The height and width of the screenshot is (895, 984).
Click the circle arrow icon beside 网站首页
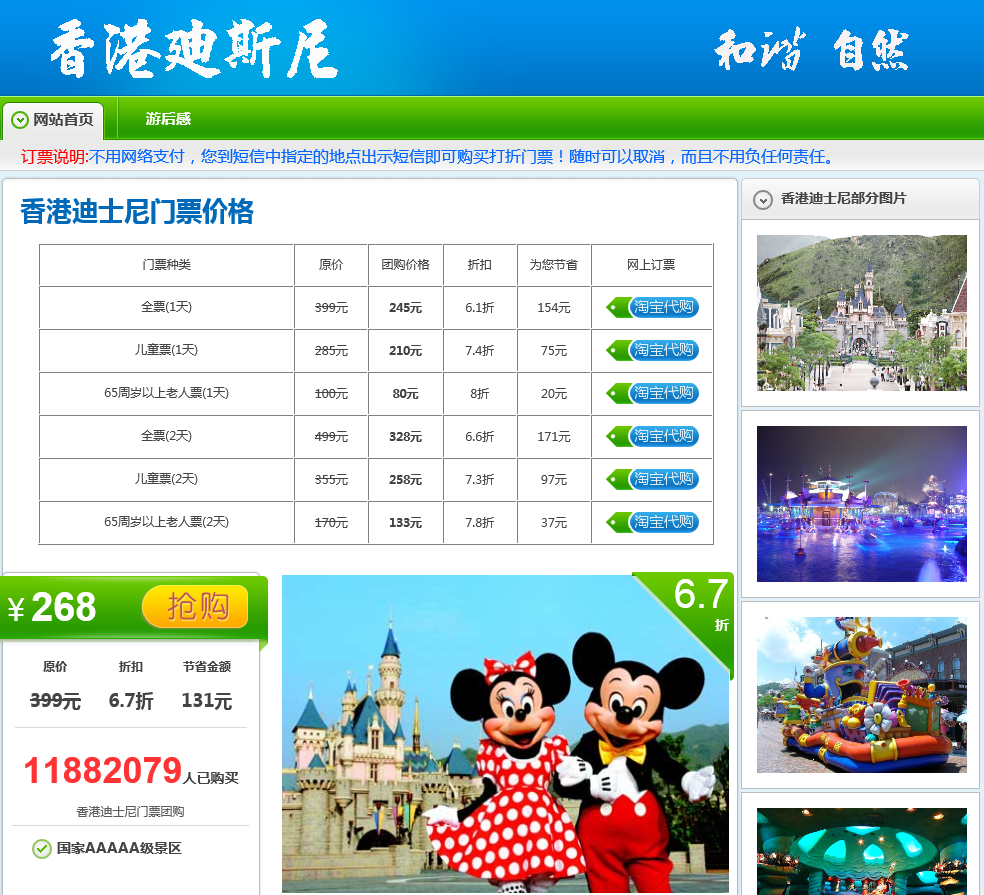(20, 120)
